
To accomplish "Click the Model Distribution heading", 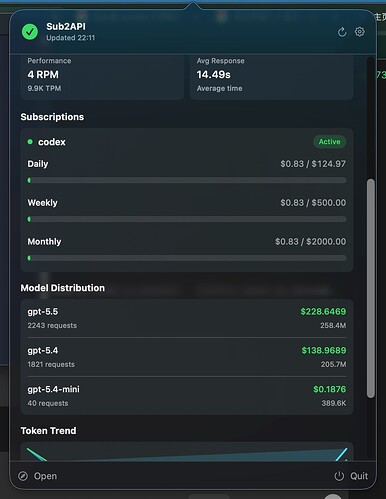I will 63,288.
